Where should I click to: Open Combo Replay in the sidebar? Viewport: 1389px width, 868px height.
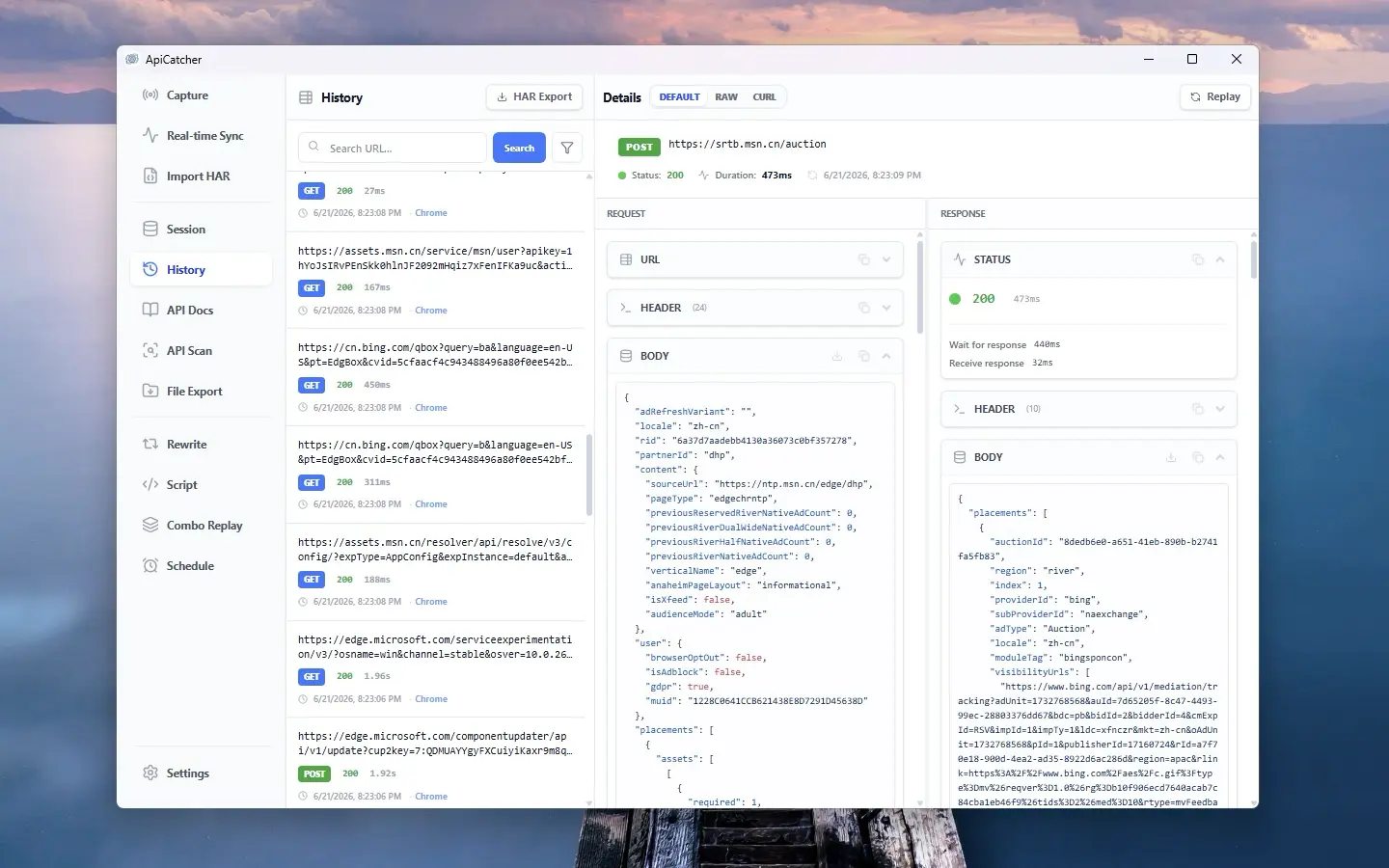(x=201, y=526)
